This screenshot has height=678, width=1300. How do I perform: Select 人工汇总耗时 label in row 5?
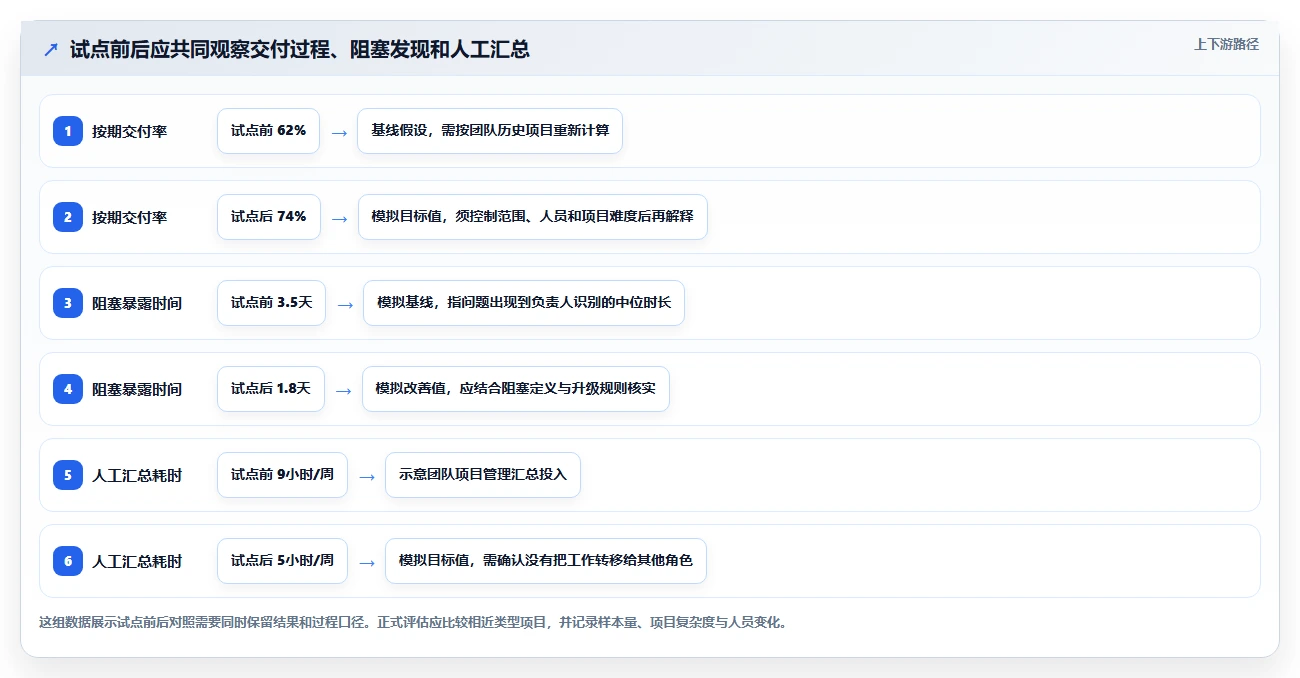point(137,475)
